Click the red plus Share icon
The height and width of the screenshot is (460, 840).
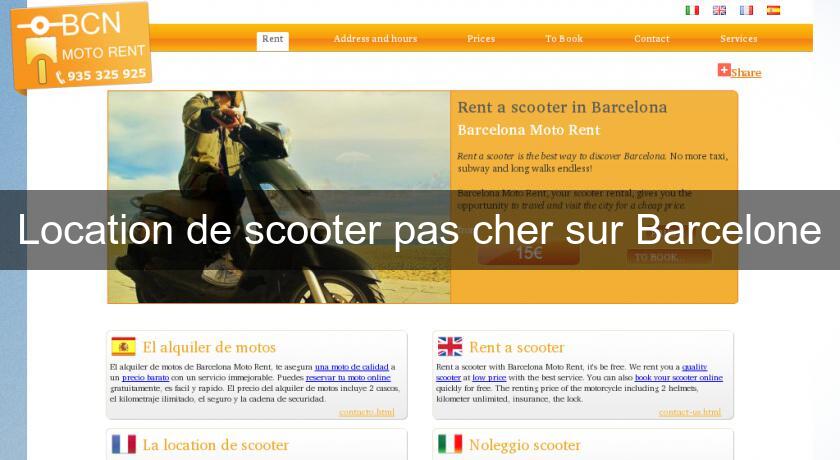pyautogui.click(x=724, y=70)
